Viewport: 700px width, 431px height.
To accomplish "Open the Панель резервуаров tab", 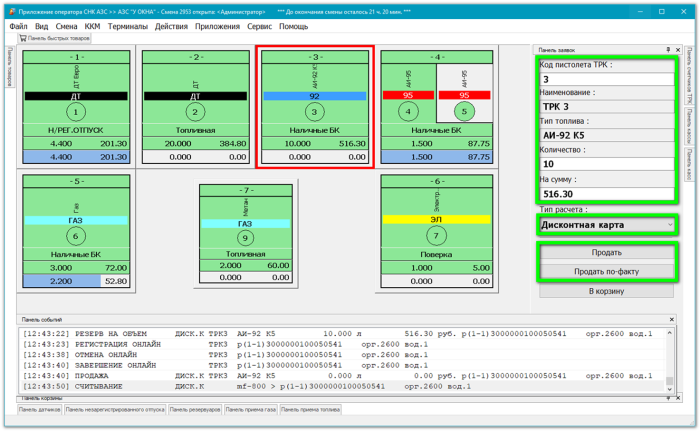I will pos(195,410).
